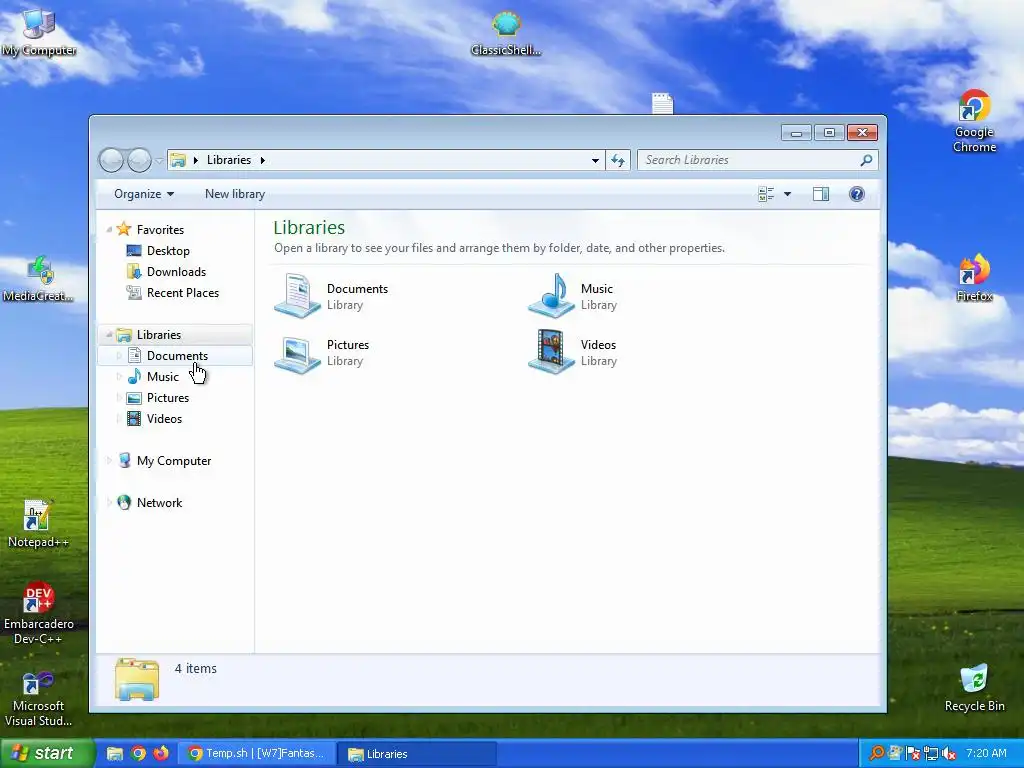Open the Videos library icon in main pane

pyautogui.click(x=552, y=352)
